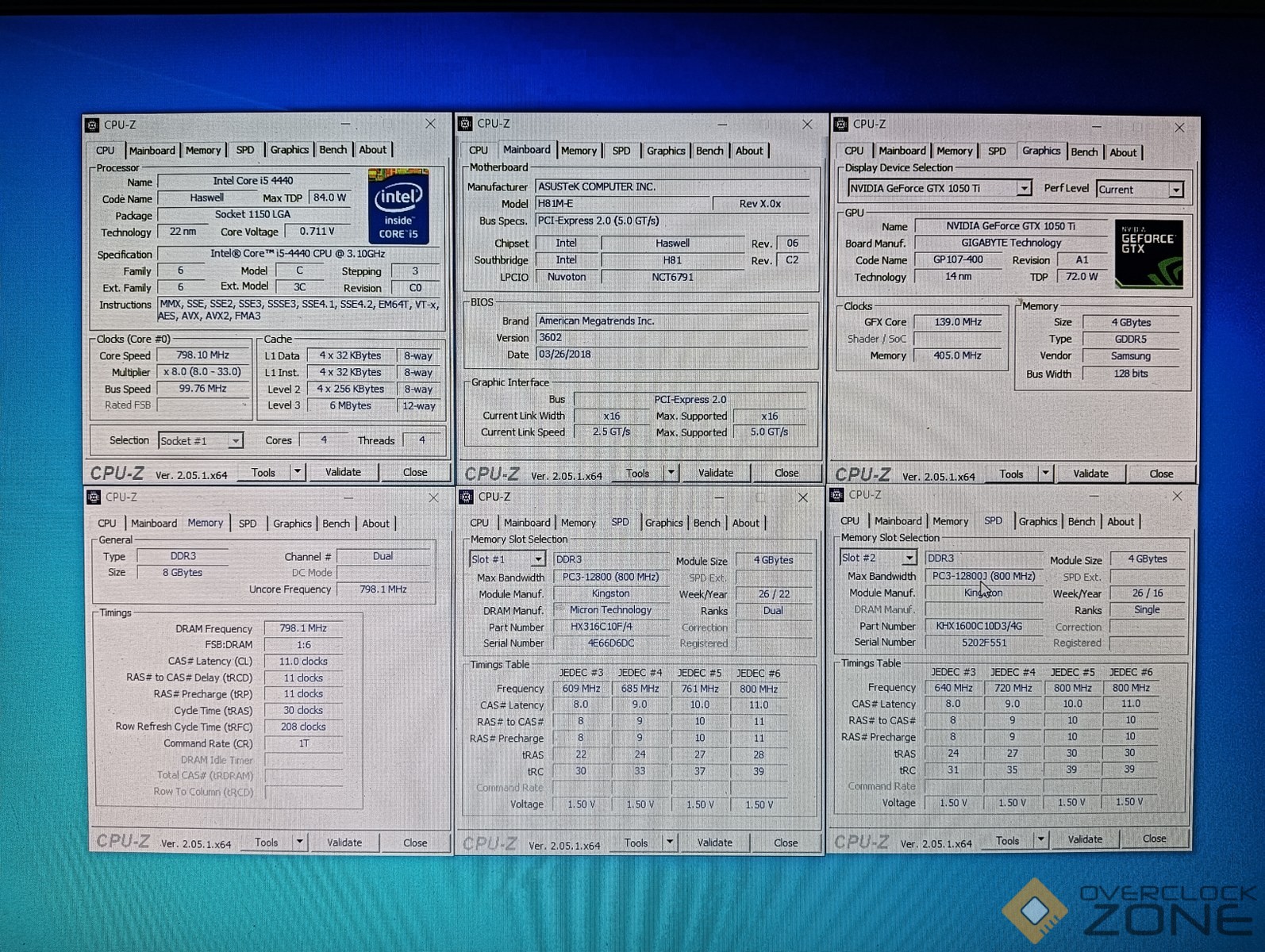Click the GFX Core clock value 139.0 MHz

coord(958,322)
